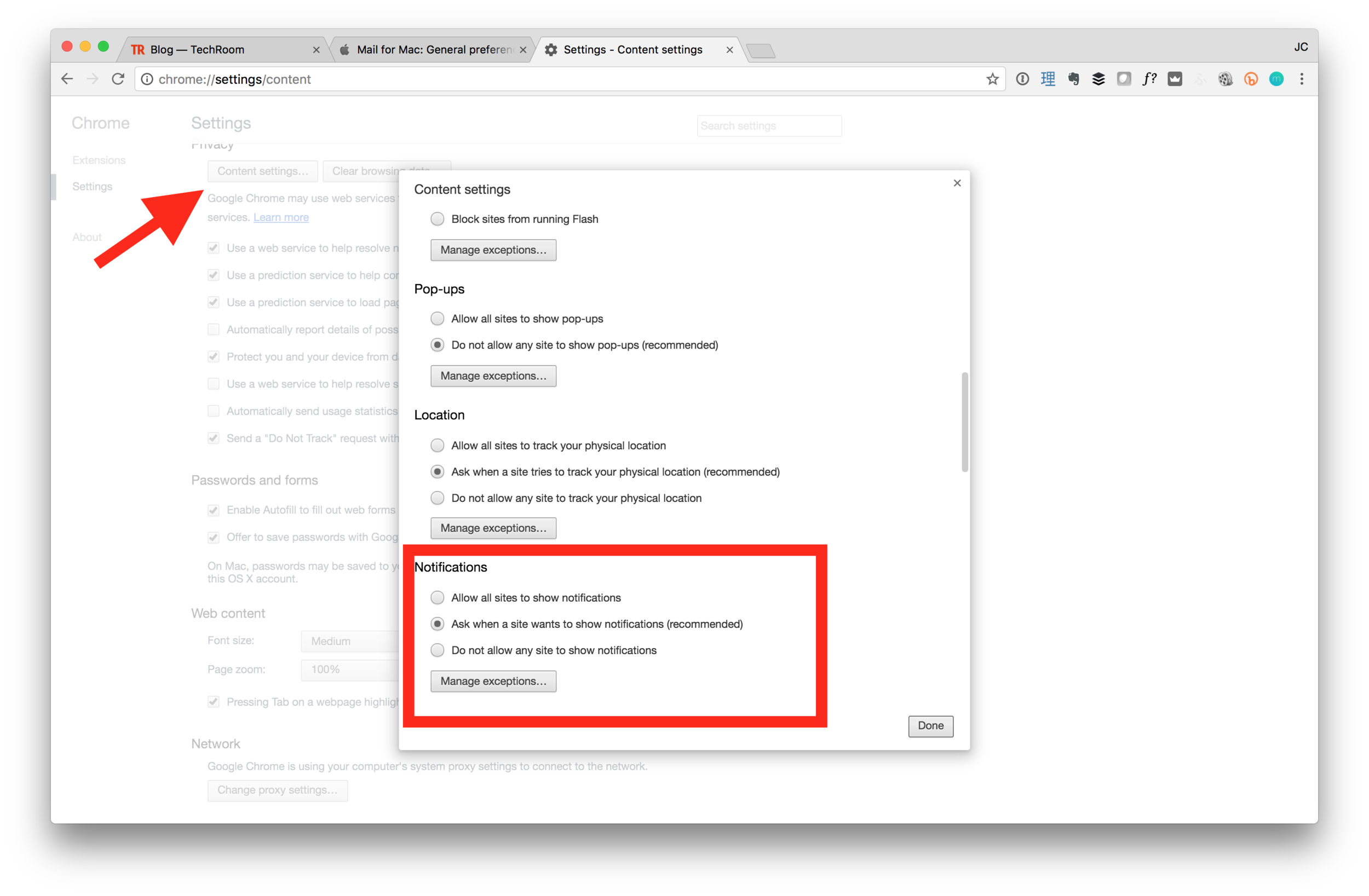
Task: Click the Done button
Action: [x=930, y=726]
